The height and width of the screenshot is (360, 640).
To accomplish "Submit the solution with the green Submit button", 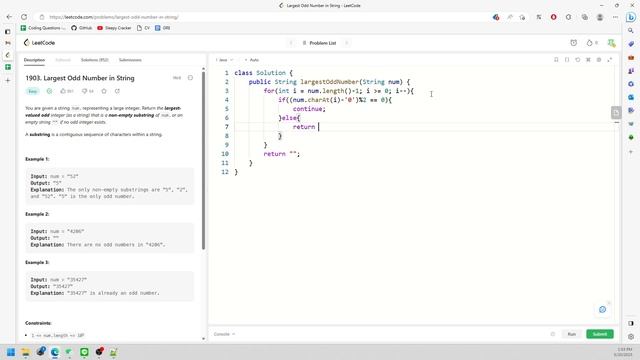I will 600,334.
